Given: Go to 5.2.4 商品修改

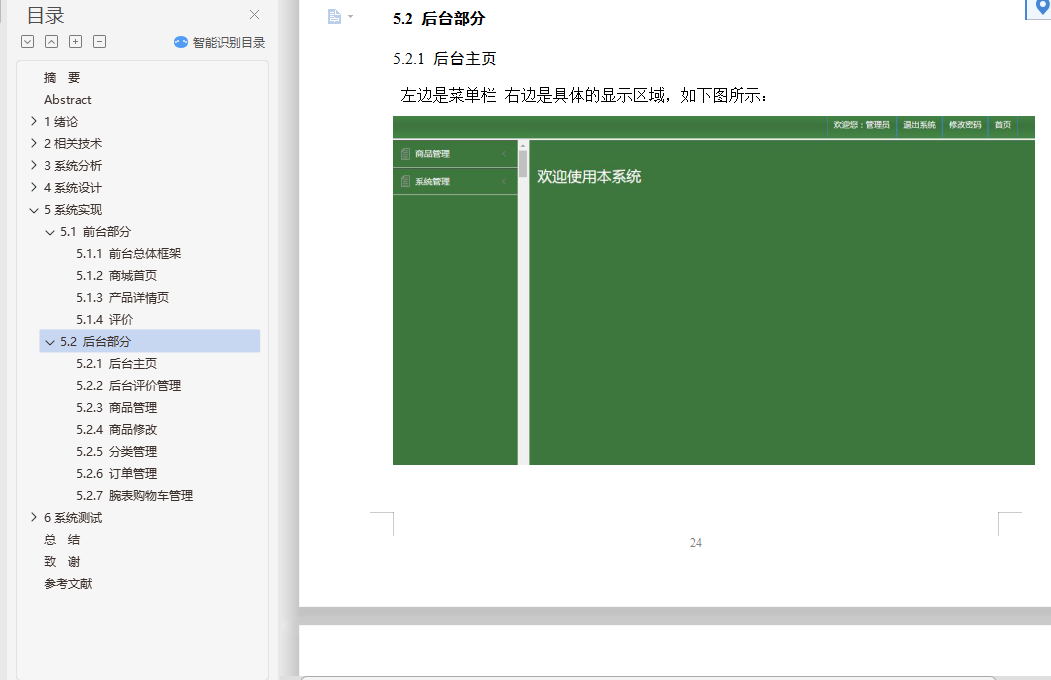Looking at the screenshot, I should pos(117,430).
